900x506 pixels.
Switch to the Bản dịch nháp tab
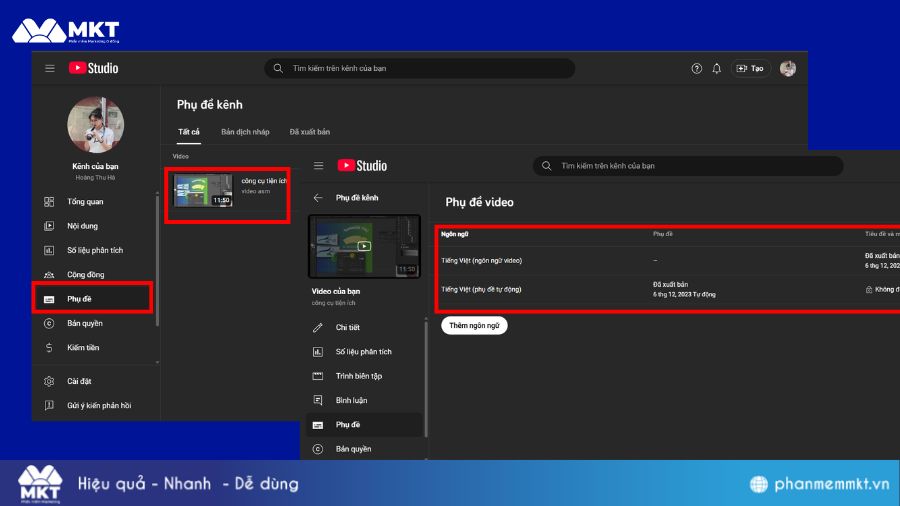coord(245,132)
